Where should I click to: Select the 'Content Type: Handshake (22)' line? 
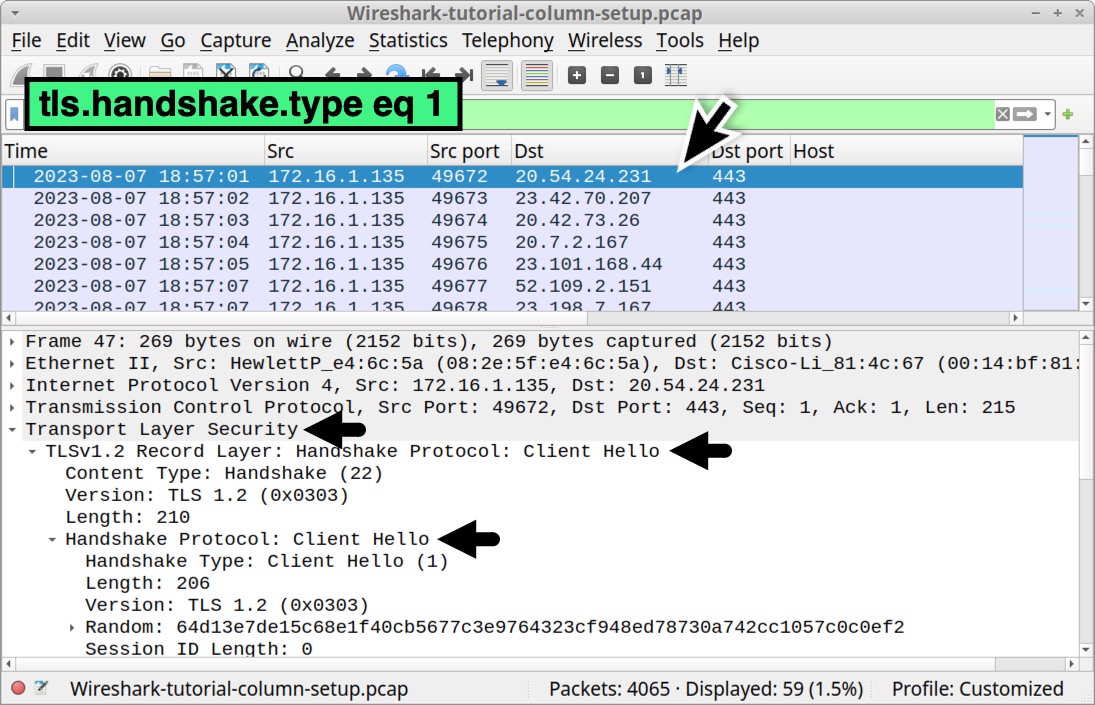(x=223, y=473)
